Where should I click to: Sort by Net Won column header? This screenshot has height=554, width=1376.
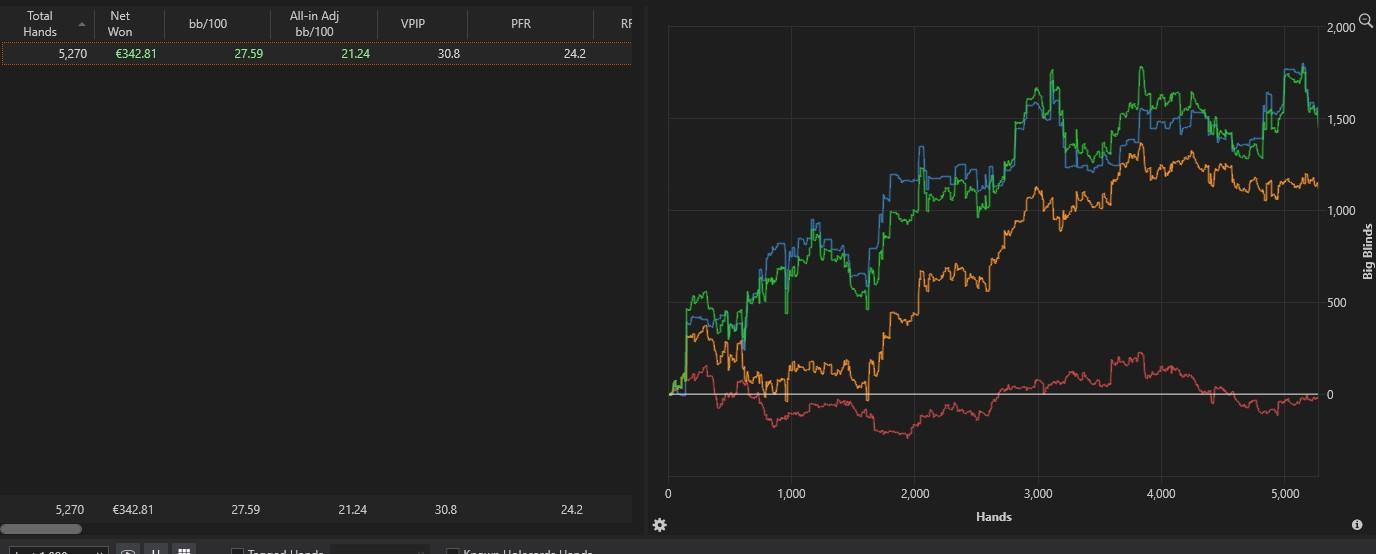(x=120, y=24)
